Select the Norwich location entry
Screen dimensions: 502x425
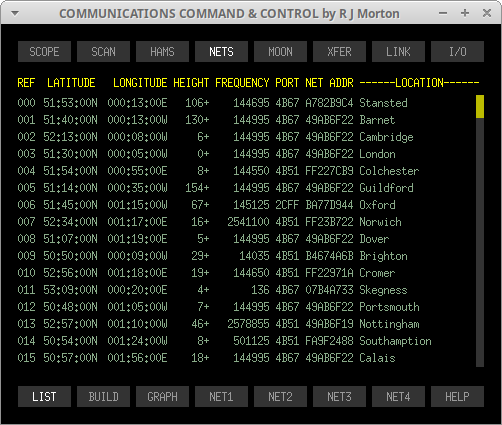(x=380, y=222)
